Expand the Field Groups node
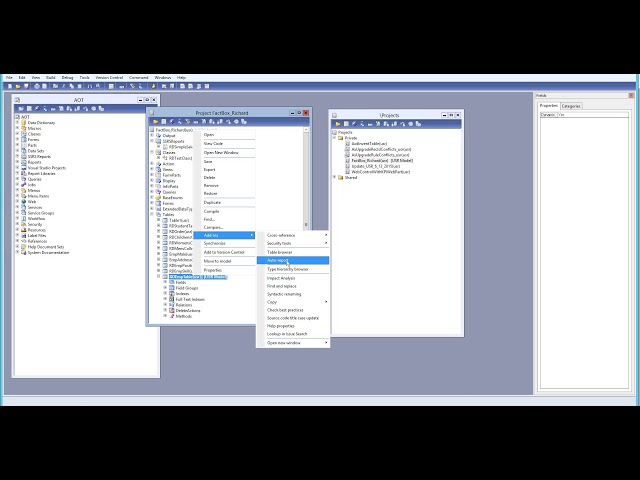Image resolution: width=640 pixels, height=480 pixels. (165, 288)
